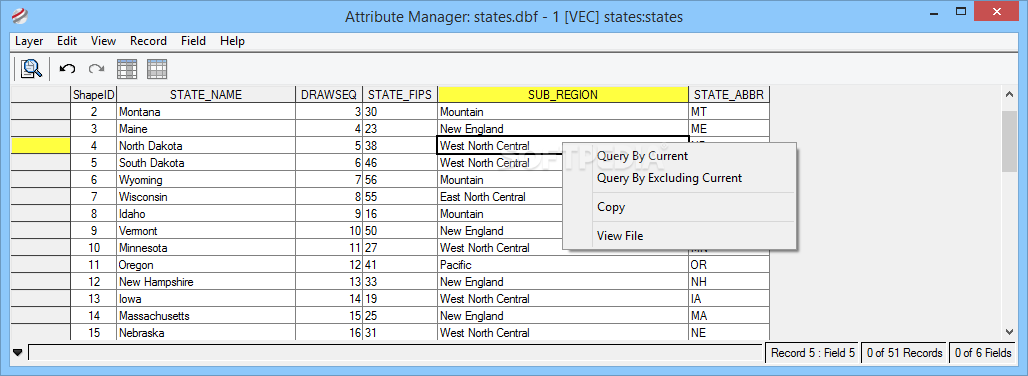Image resolution: width=1028 pixels, height=376 pixels.
Task: Click the second table grid toolbar icon
Action: (157, 68)
